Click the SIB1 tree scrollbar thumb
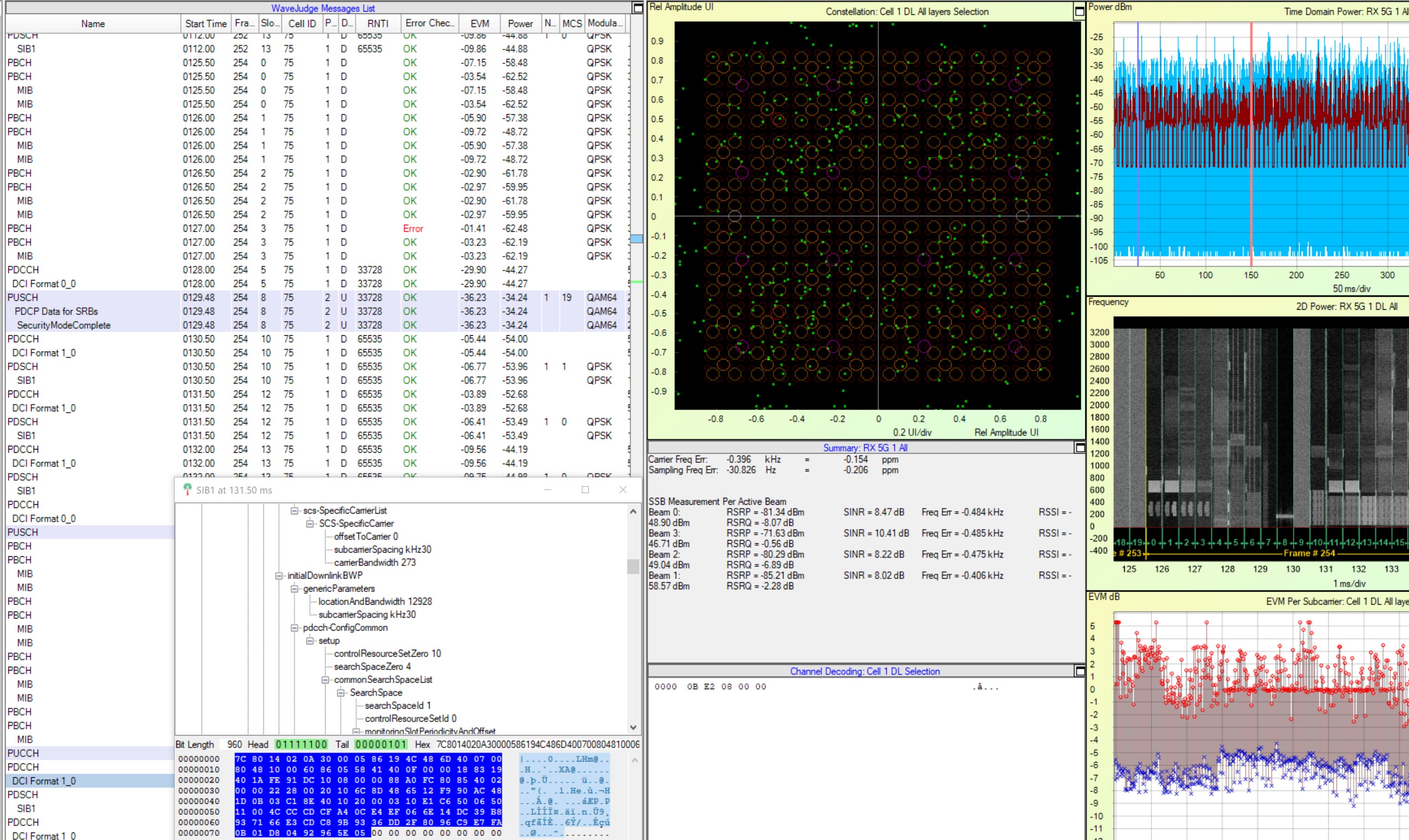 [x=633, y=566]
